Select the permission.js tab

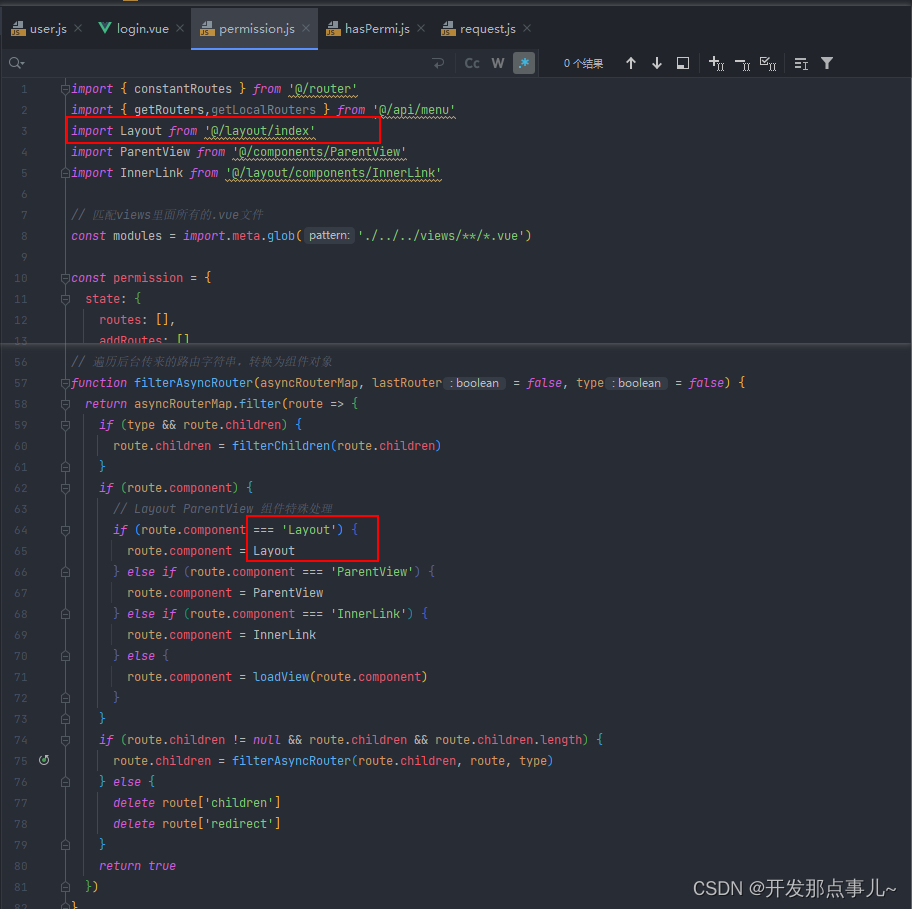click(256, 28)
